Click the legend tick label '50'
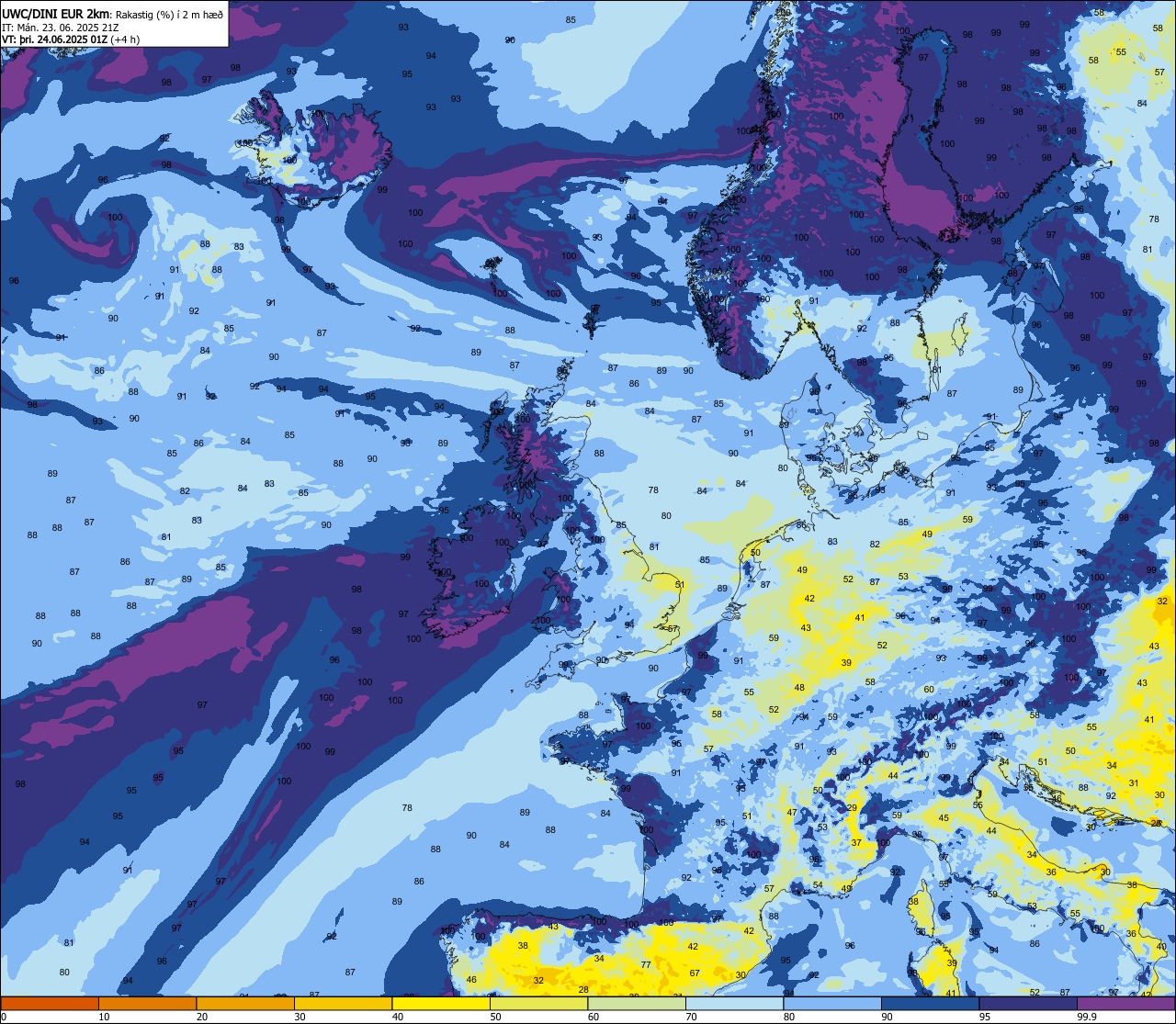1176x1024 pixels. coord(495,1017)
